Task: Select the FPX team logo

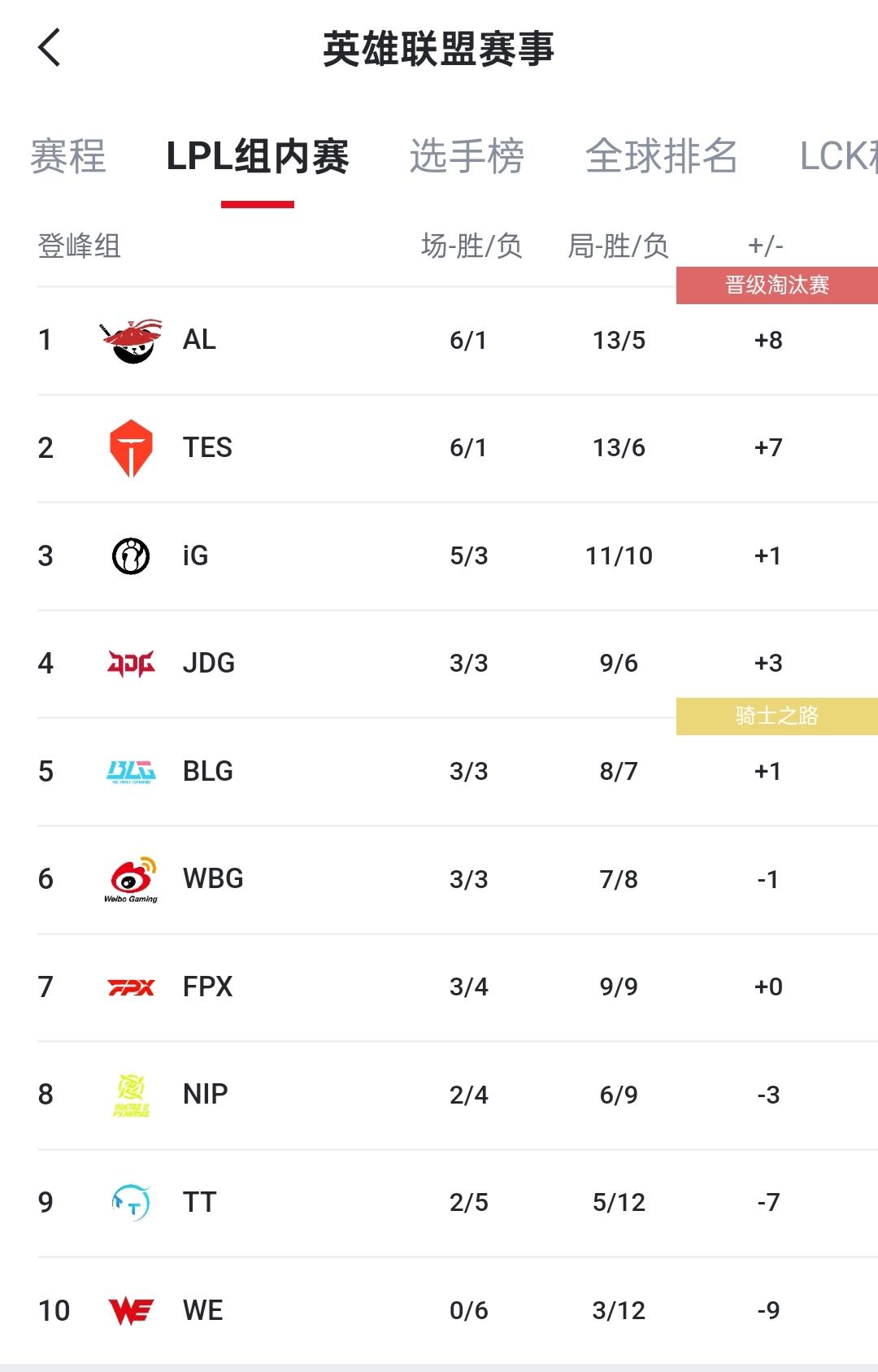Action: [131, 987]
